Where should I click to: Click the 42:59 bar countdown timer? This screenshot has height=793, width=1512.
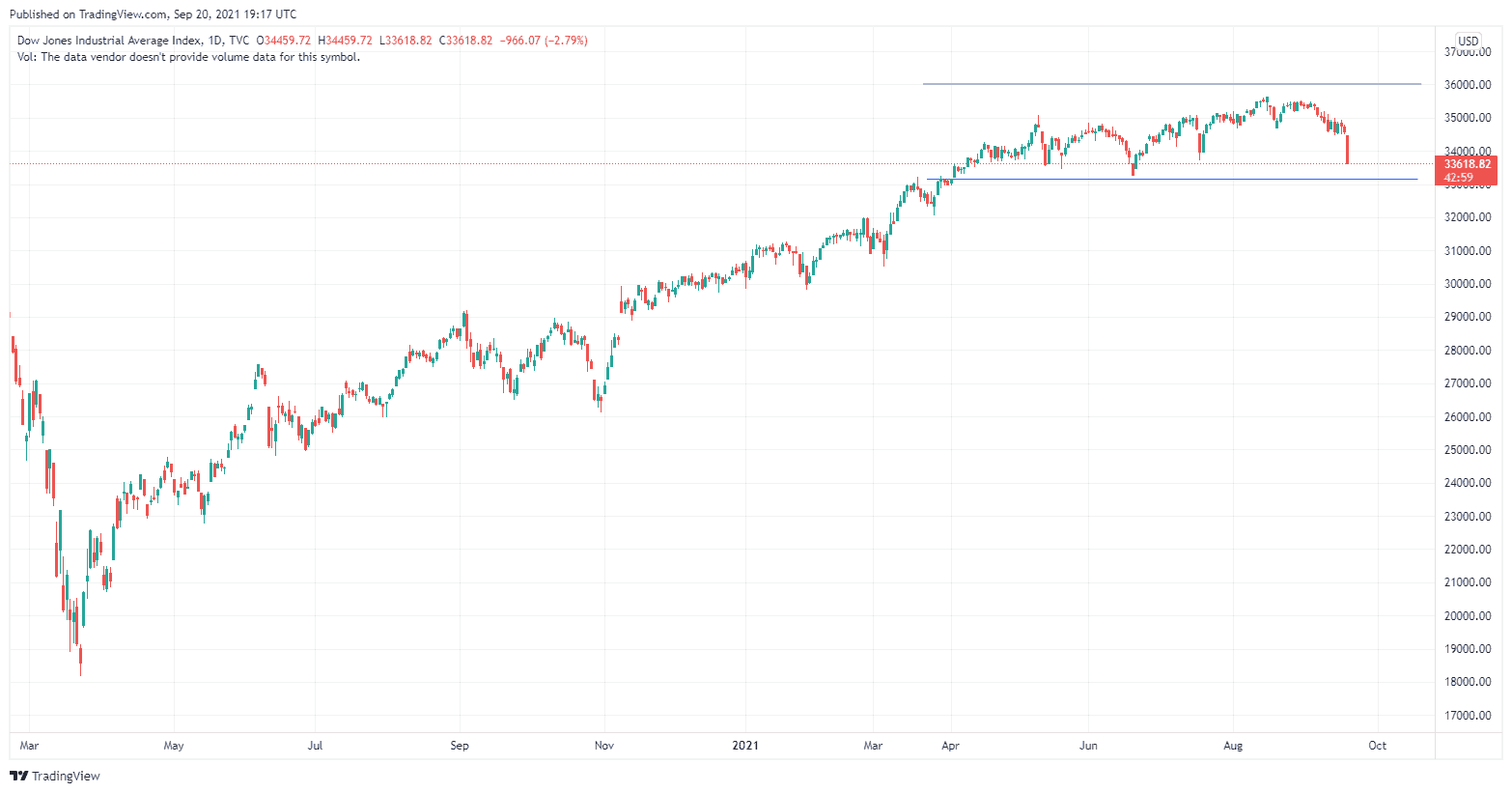pos(1459,178)
